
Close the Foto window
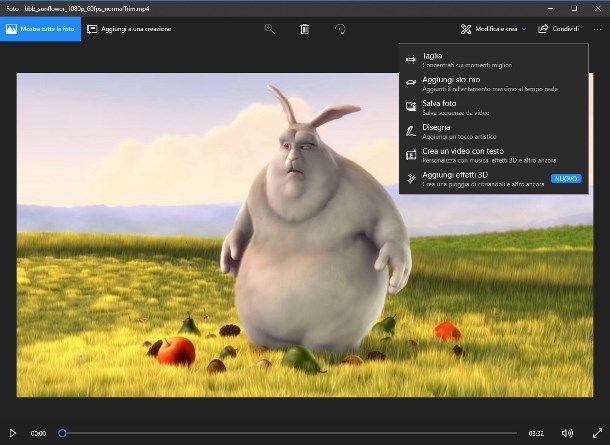pos(598,8)
